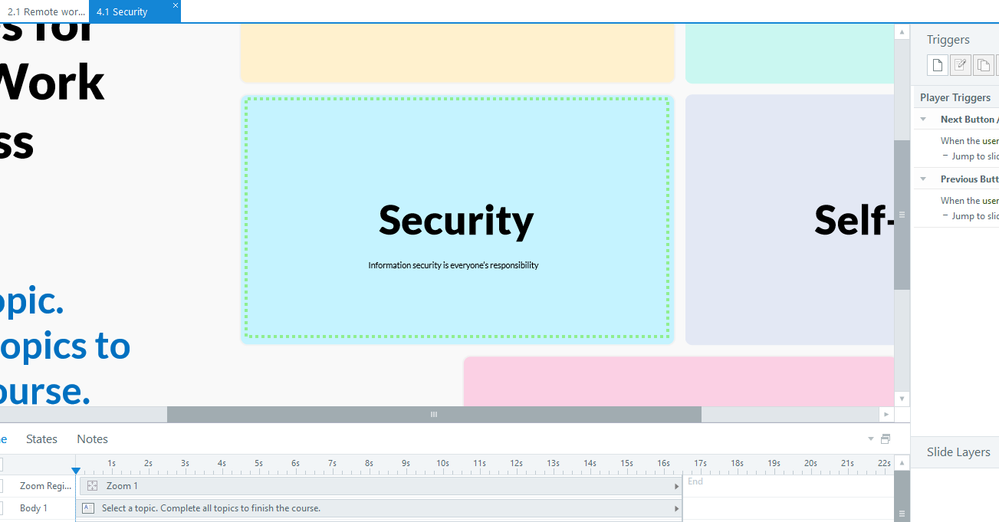999x522 pixels.
Task: Select the yellow rectangle on the slide
Action: (457, 54)
